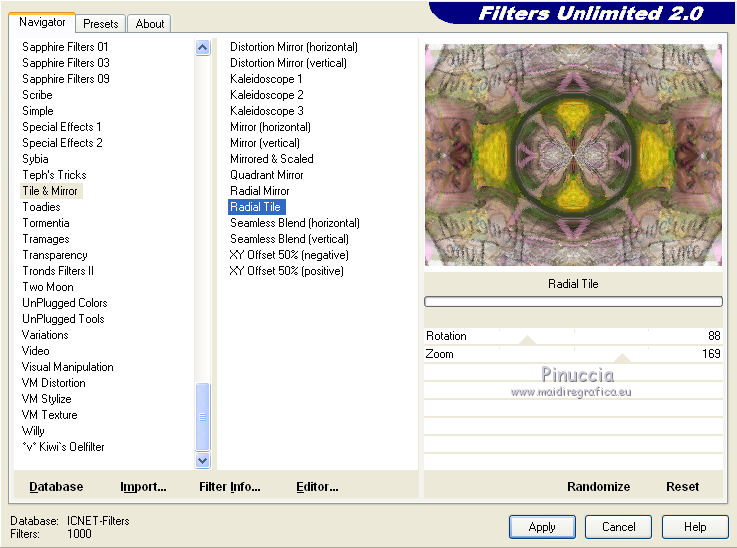The height and width of the screenshot is (548, 737).
Task: Select Distortion Mirror (vertical) filter
Action: [x=288, y=63]
